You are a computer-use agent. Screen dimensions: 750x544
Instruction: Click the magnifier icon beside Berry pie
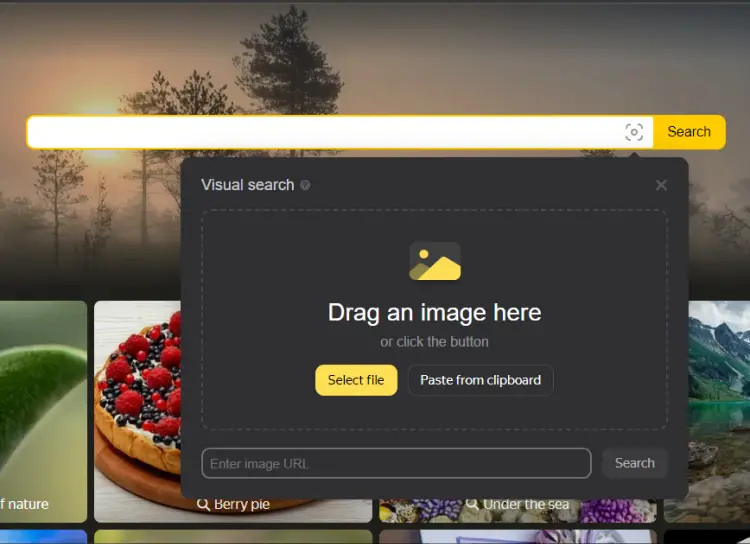[203, 504]
